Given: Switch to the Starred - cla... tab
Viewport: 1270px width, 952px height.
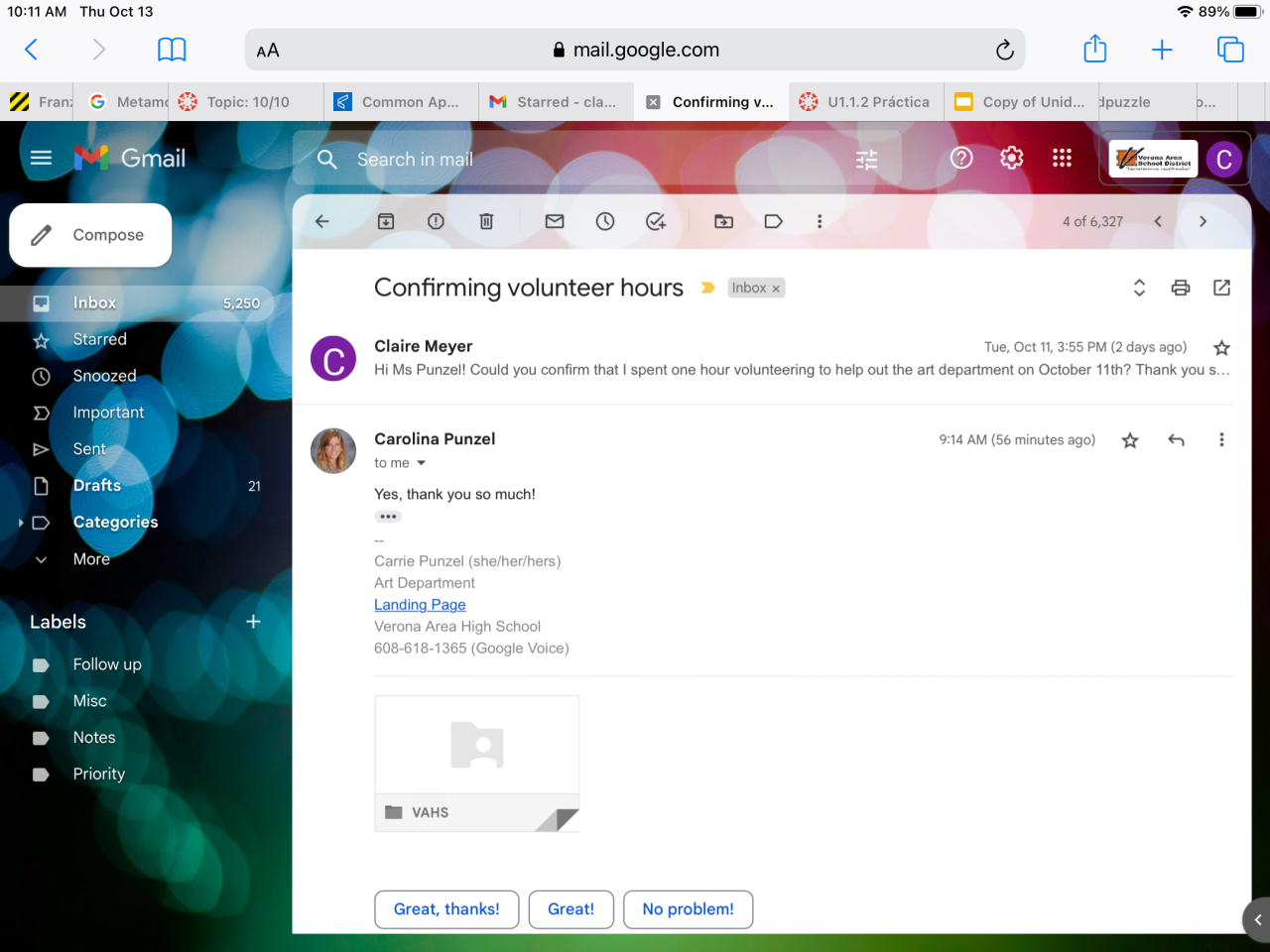Looking at the screenshot, I should pos(556,102).
